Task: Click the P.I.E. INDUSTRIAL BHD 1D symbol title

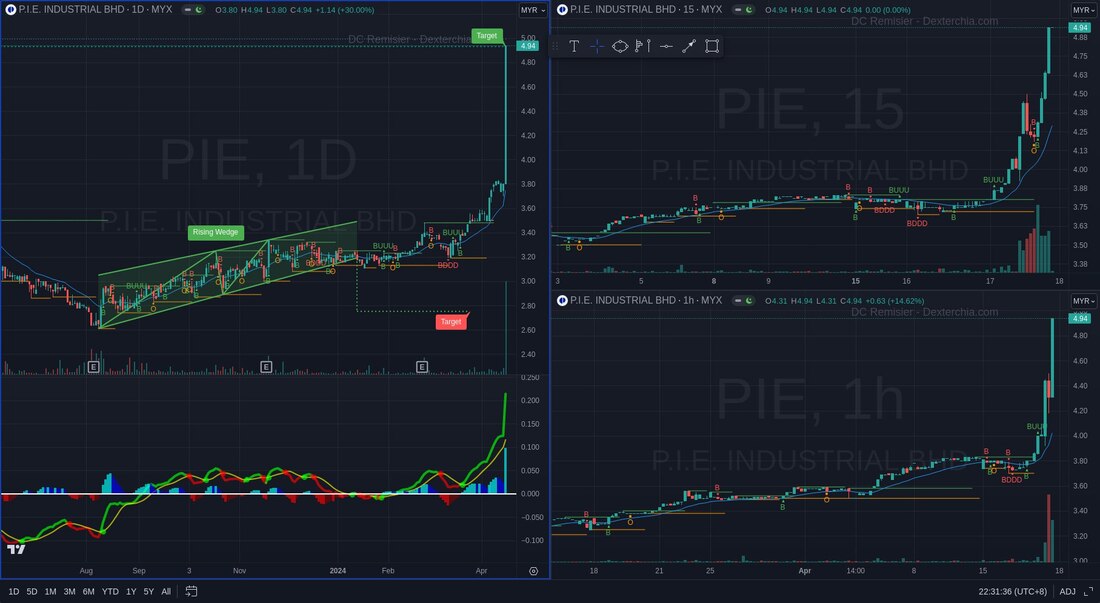Action: click(95, 10)
